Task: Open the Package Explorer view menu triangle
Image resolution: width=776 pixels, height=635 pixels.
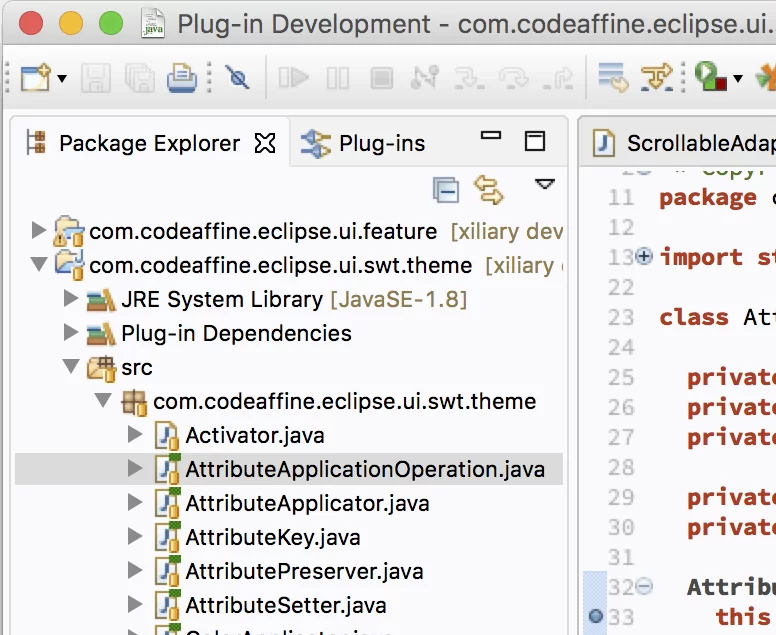Action: click(x=545, y=184)
